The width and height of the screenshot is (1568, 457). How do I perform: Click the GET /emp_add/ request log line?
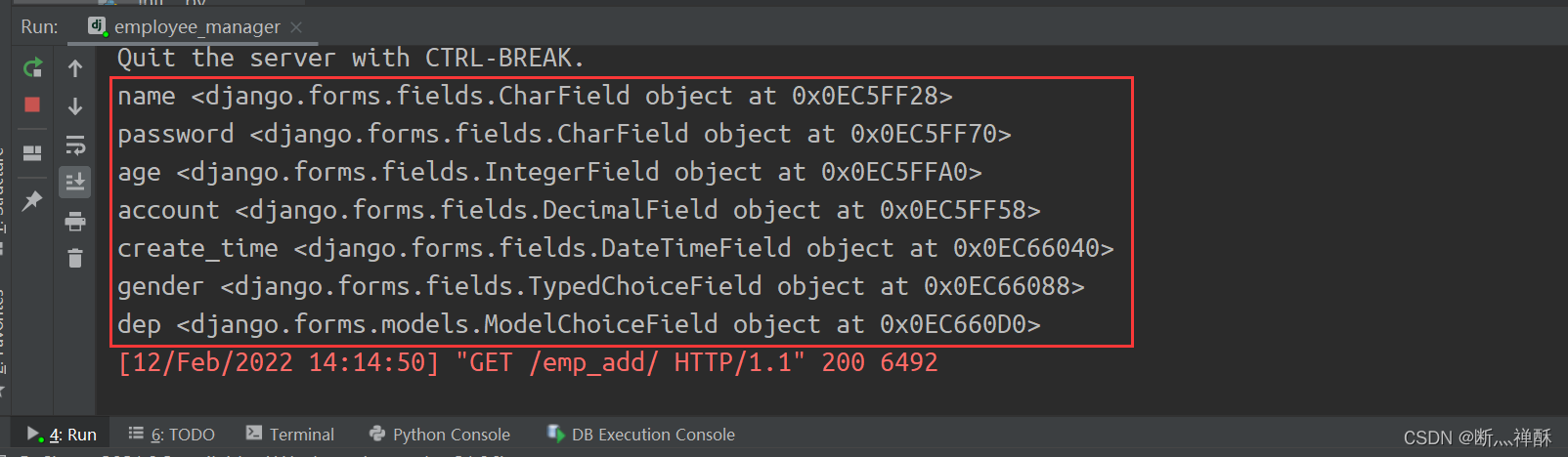[528, 362]
